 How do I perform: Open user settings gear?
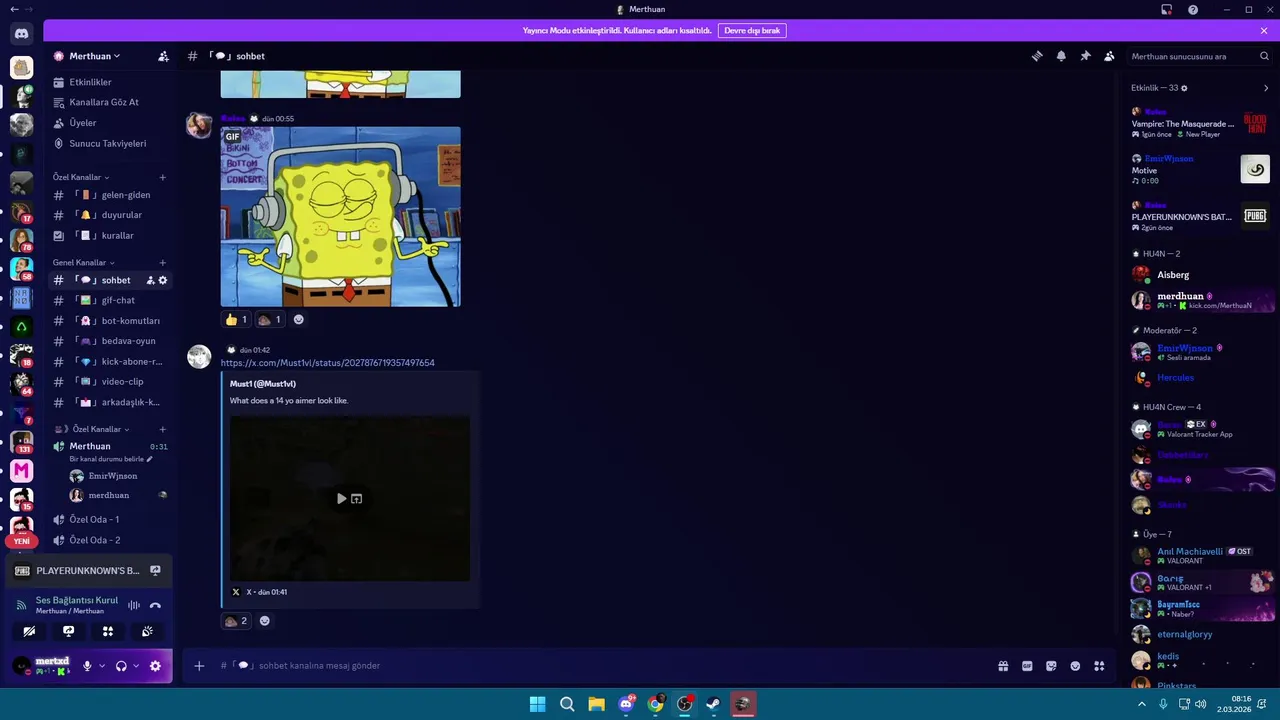[155, 666]
